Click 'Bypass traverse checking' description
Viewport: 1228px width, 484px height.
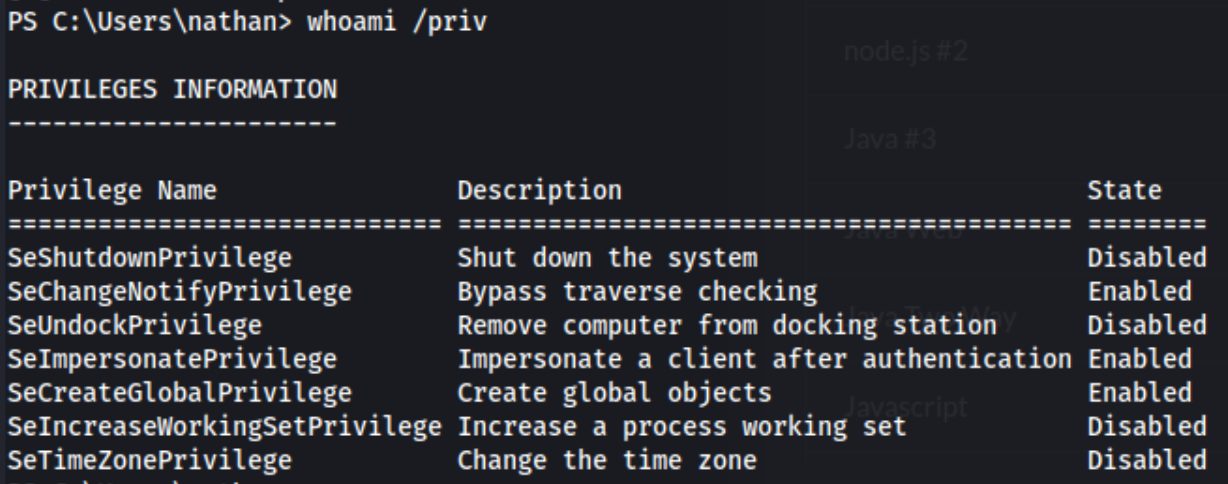[x=637, y=292]
